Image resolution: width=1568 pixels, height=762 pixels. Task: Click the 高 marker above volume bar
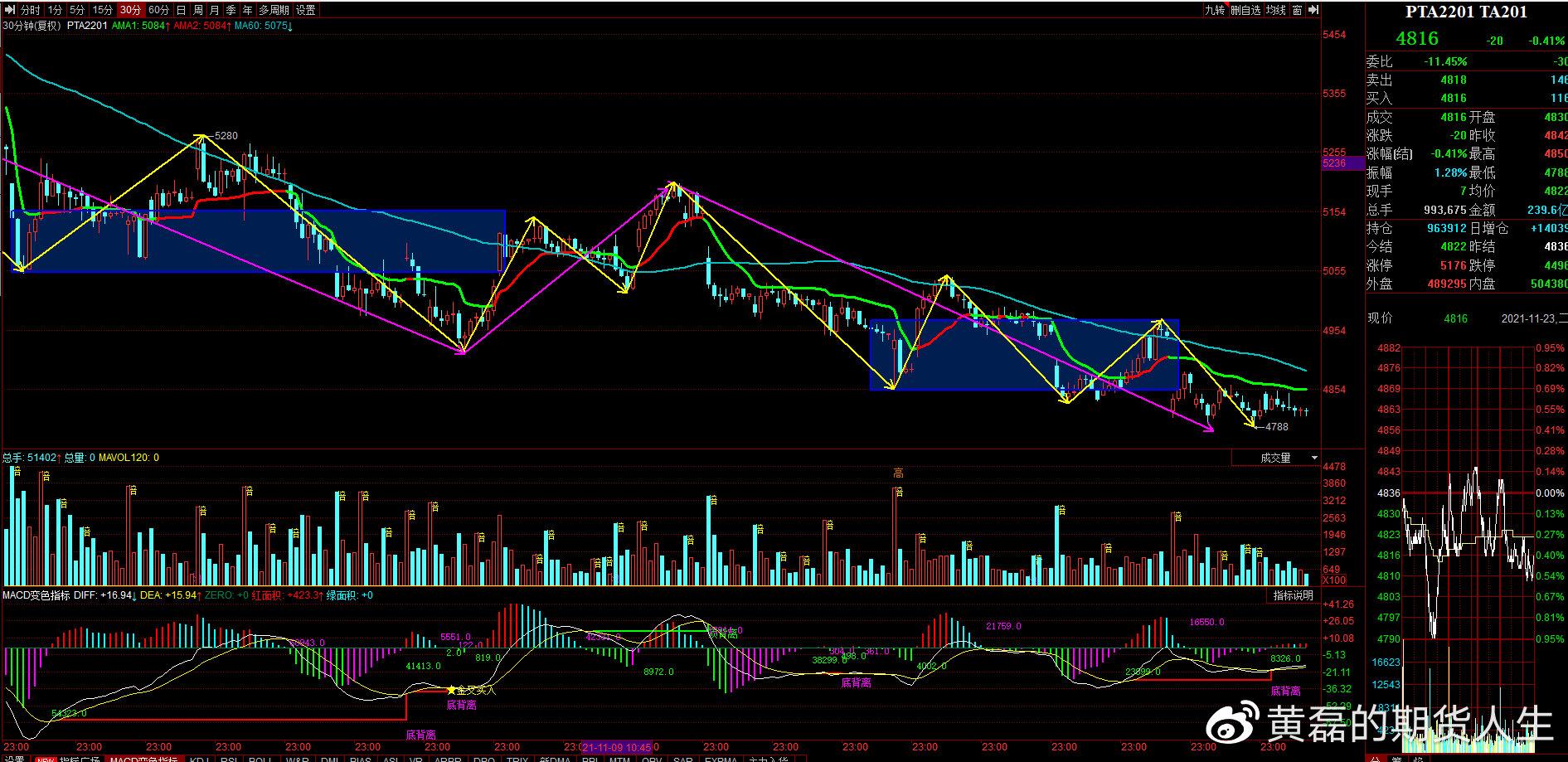coord(898,473)
